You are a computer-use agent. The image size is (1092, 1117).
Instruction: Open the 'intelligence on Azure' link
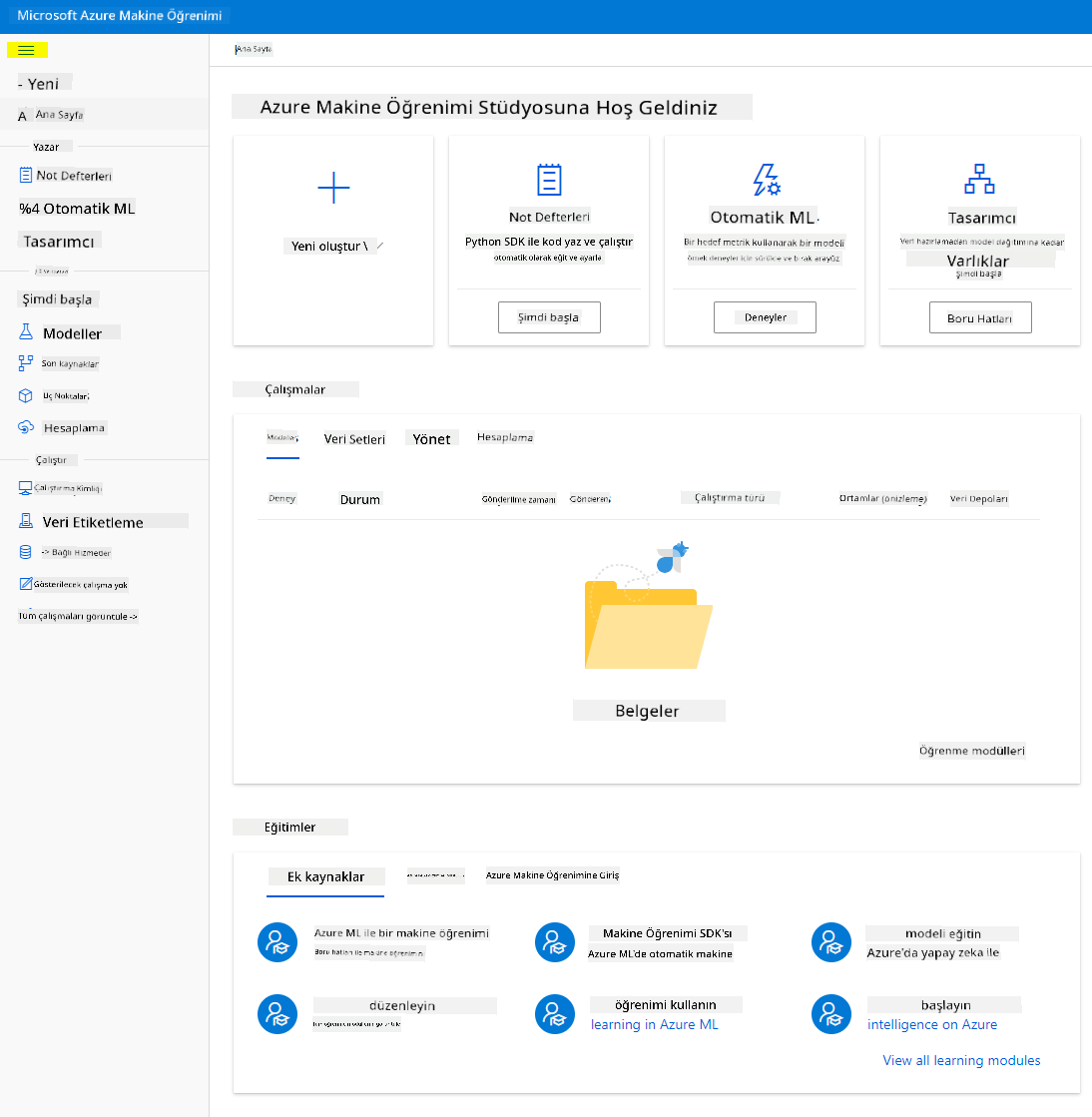[x=931, y=1024]
